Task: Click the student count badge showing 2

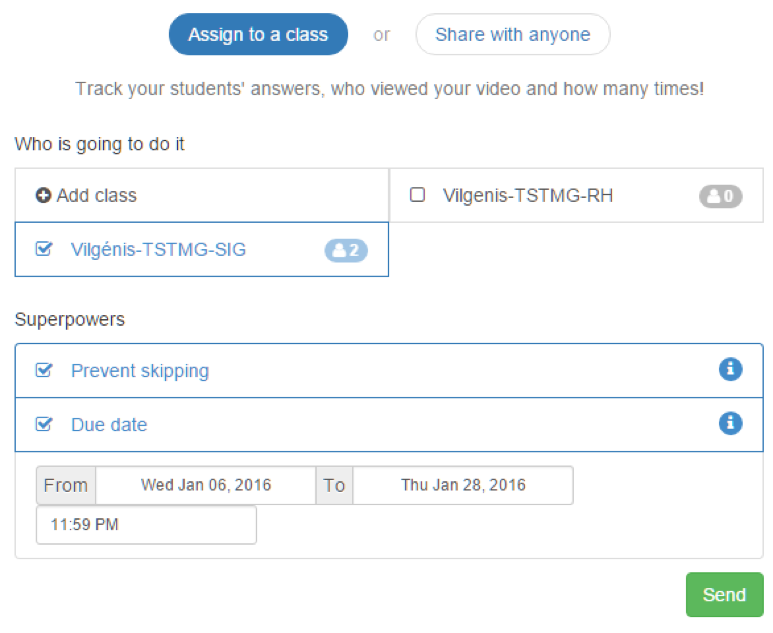Action: (346, 250)
